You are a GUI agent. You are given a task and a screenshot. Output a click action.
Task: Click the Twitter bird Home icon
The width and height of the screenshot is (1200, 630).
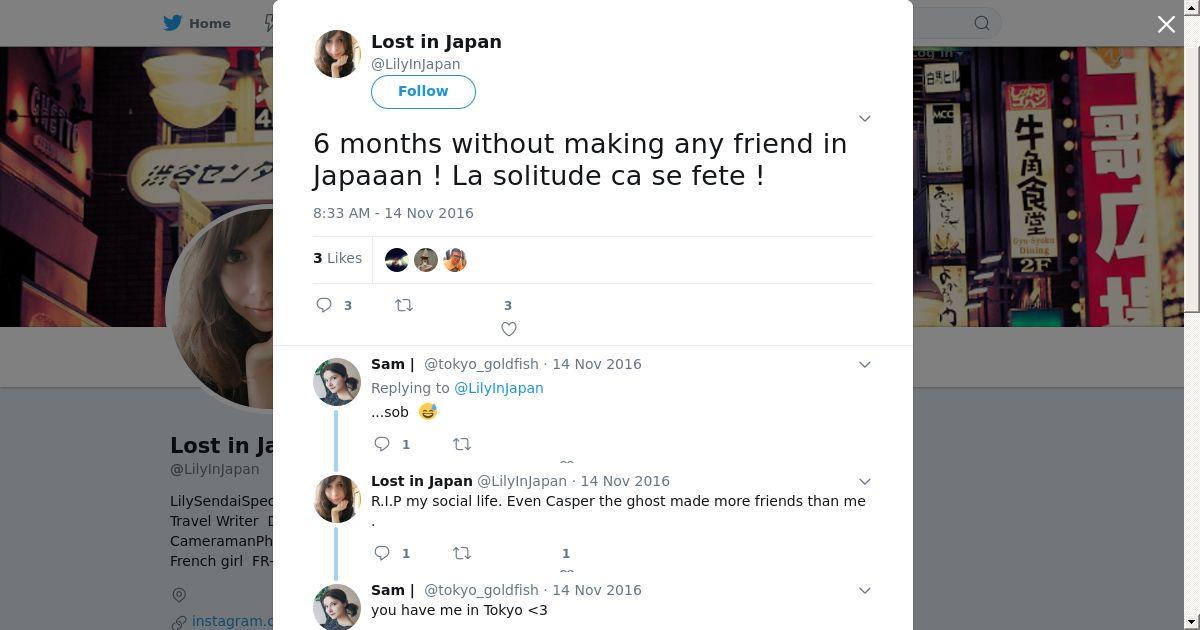pos(174,23)
